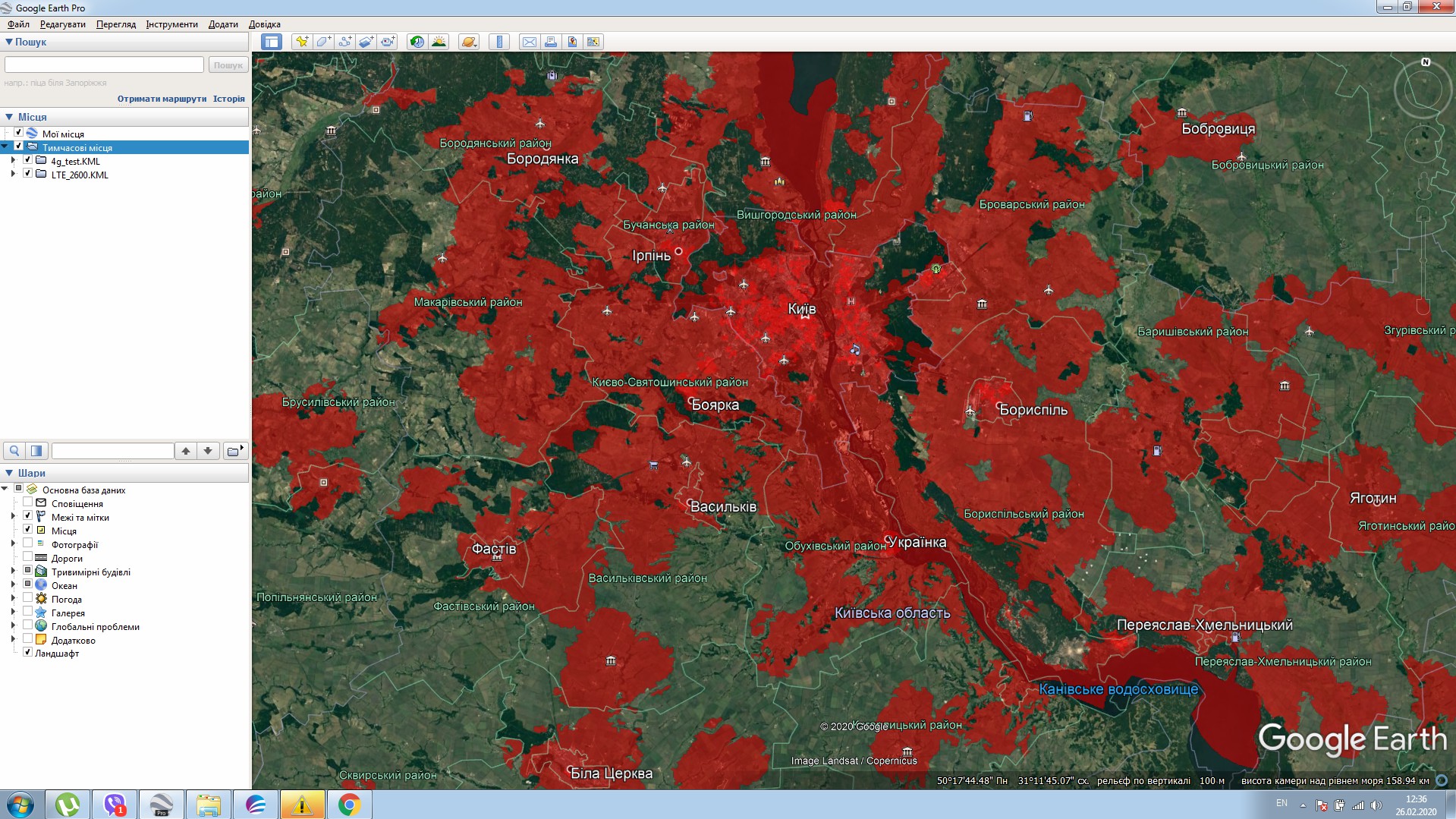The width and height of the screenshot is (1456, 819).
Task: Record a tour with the camera icon
Action: [387, 42]
